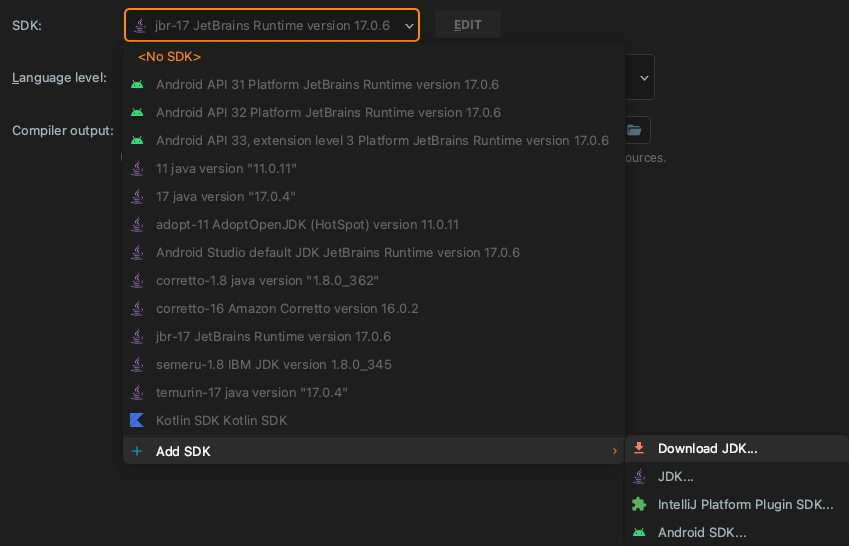Click Java icon beside Android Studio default JDK
Image resolution: width=849 pixels, height=546 pixels.
138,253
